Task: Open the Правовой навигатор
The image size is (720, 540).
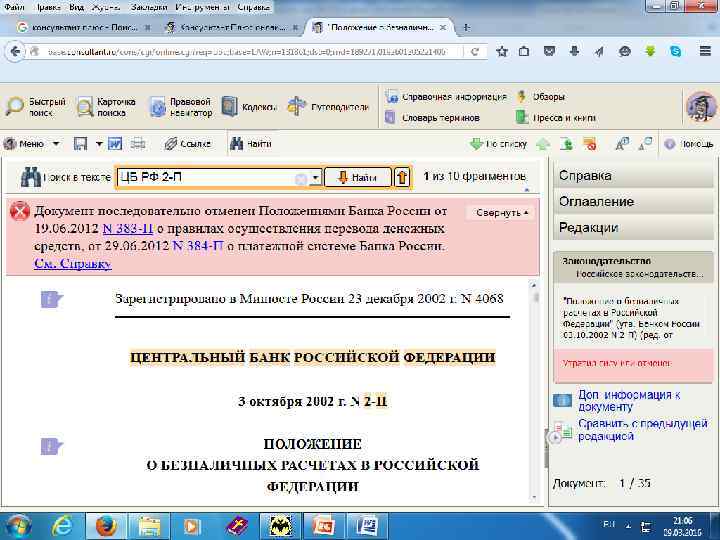Action: tap(181, 107)
